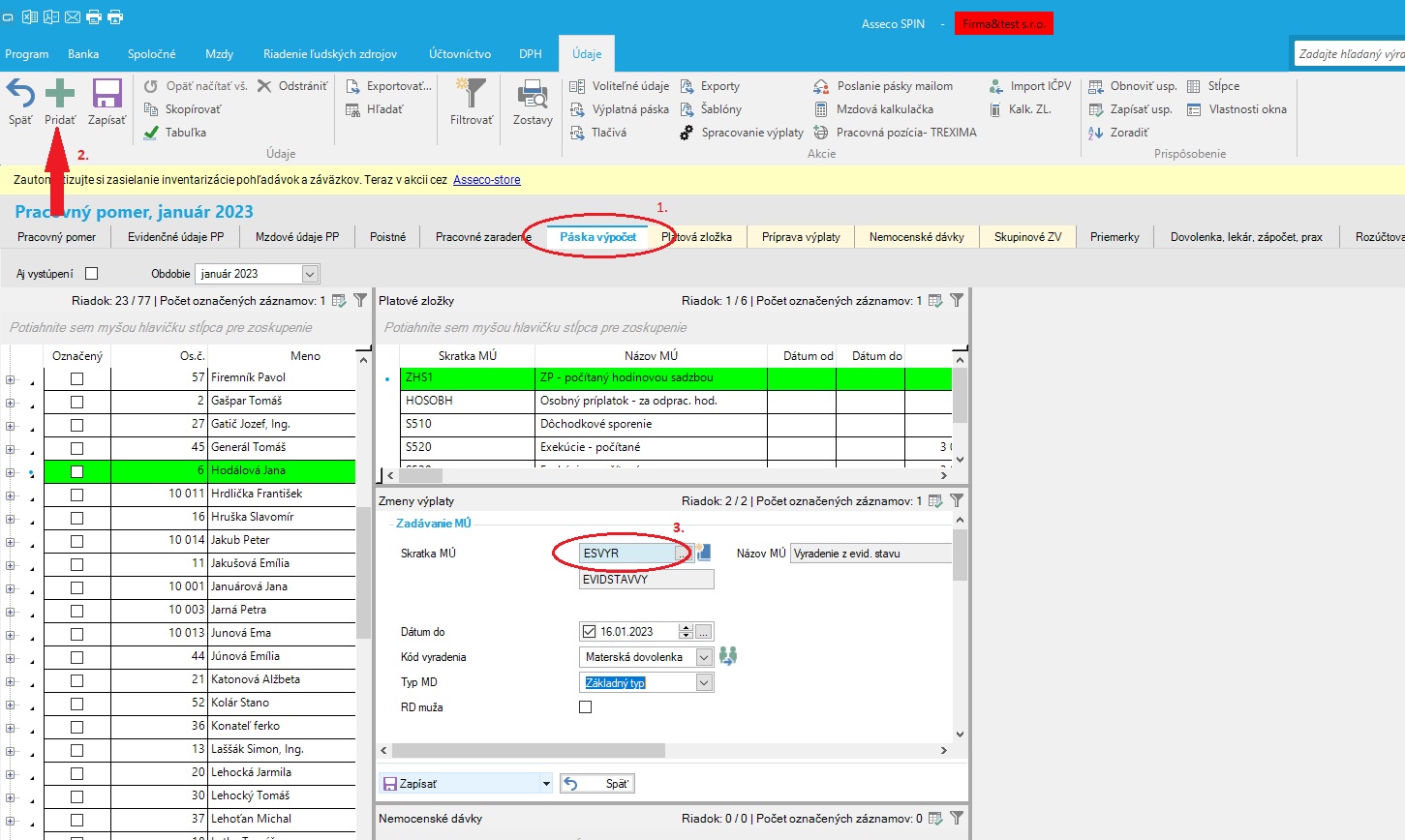The width and height of the screenshot is (1405, 840).
Task: Click the purple Zapísať save icon
Action: click(107, 94)
